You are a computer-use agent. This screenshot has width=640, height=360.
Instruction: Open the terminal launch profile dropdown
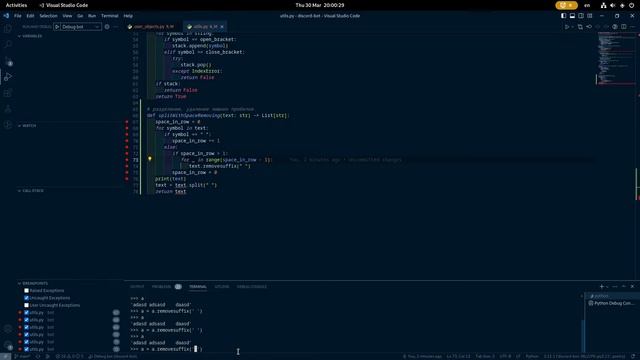[607, 287]
